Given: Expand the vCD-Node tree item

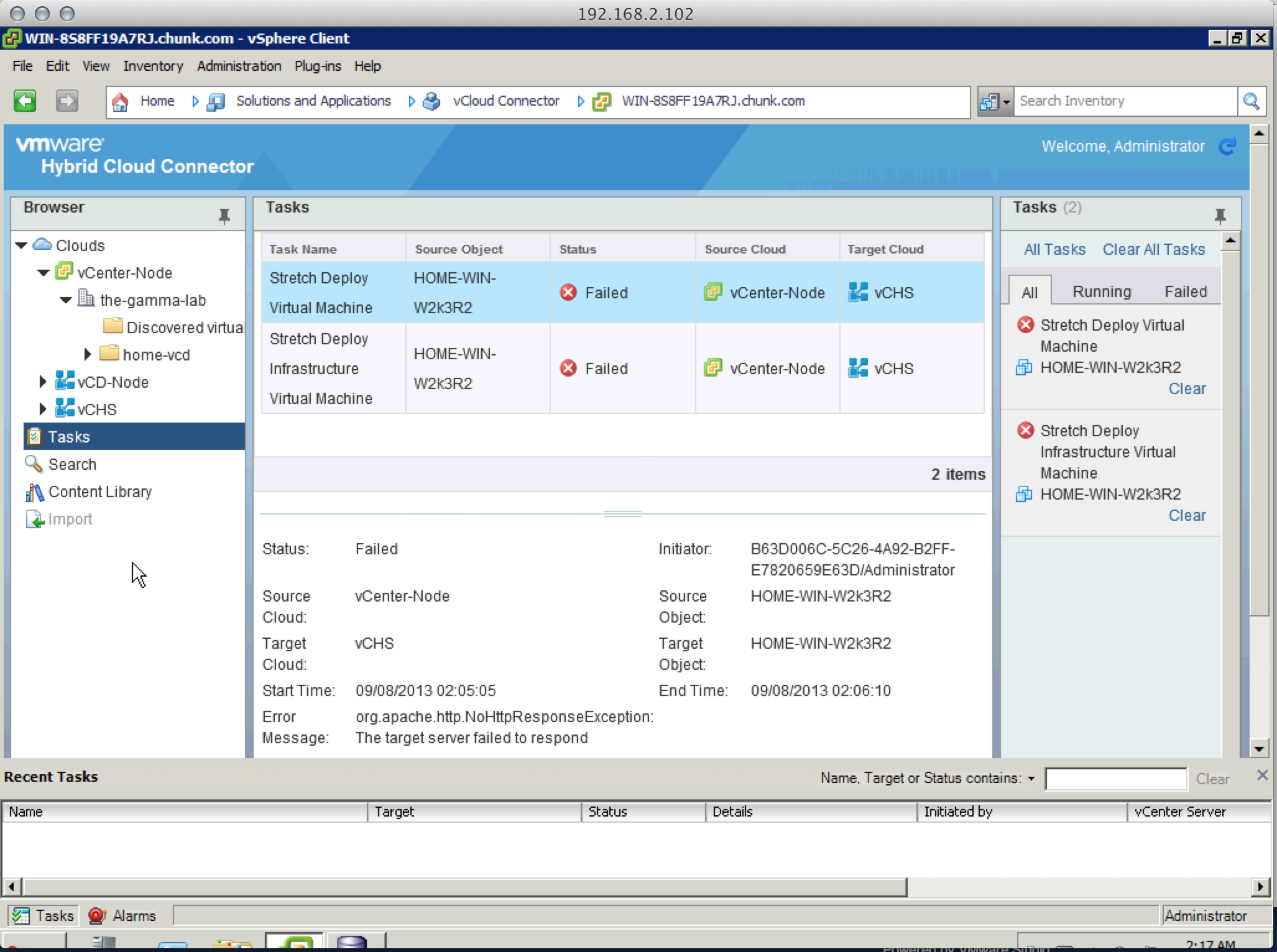Looking at the screenshot, I should (x=42, y=382).
